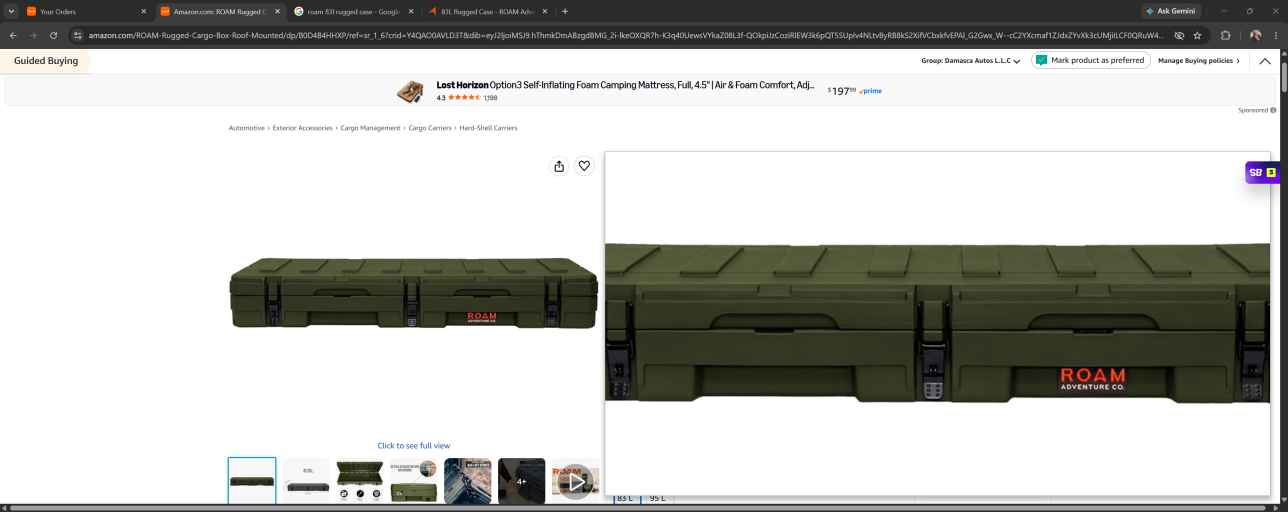
Task: Open Lost Horizon camping mattress sponsored ad
Action: pyautogui.click(x=625, y=86)
